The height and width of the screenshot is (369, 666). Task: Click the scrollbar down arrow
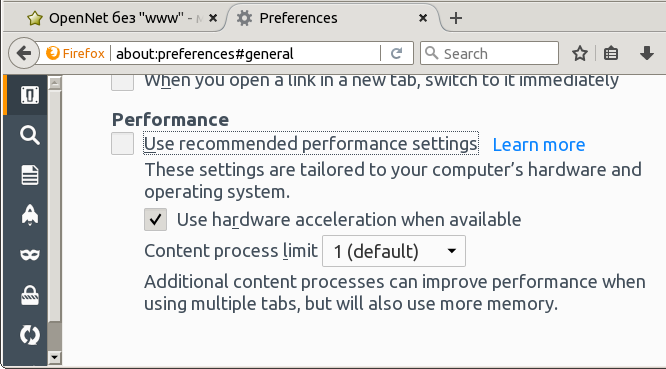click(x=54, y=358)
